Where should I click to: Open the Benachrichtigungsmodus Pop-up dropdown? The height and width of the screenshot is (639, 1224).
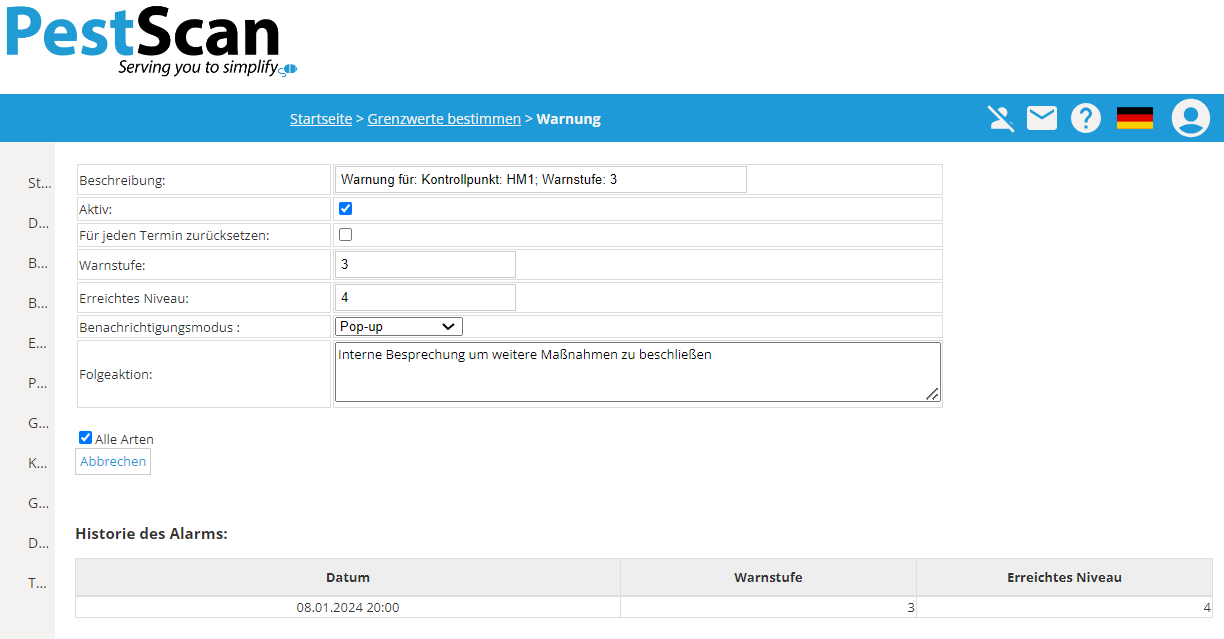[x=399, y=326]
